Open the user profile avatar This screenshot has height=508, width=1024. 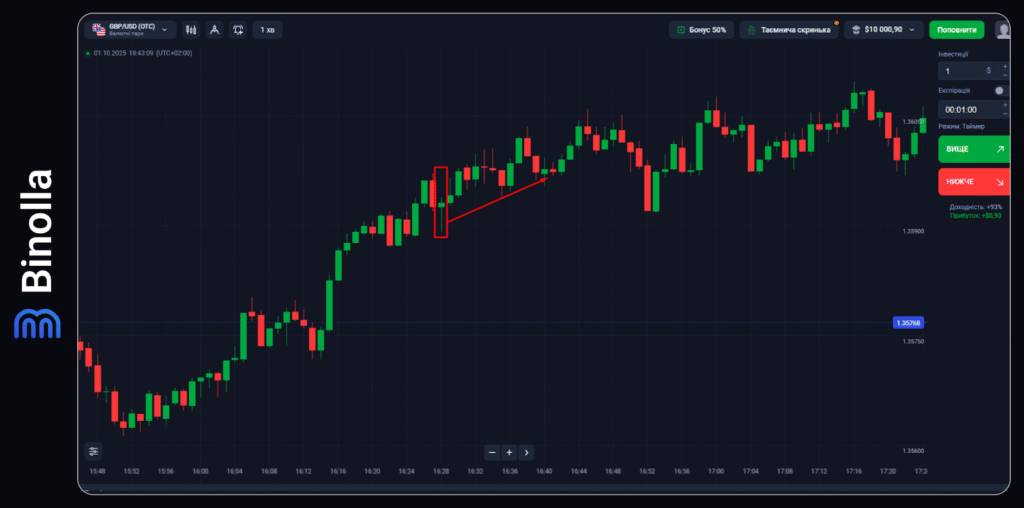(x=1002, y=30)
